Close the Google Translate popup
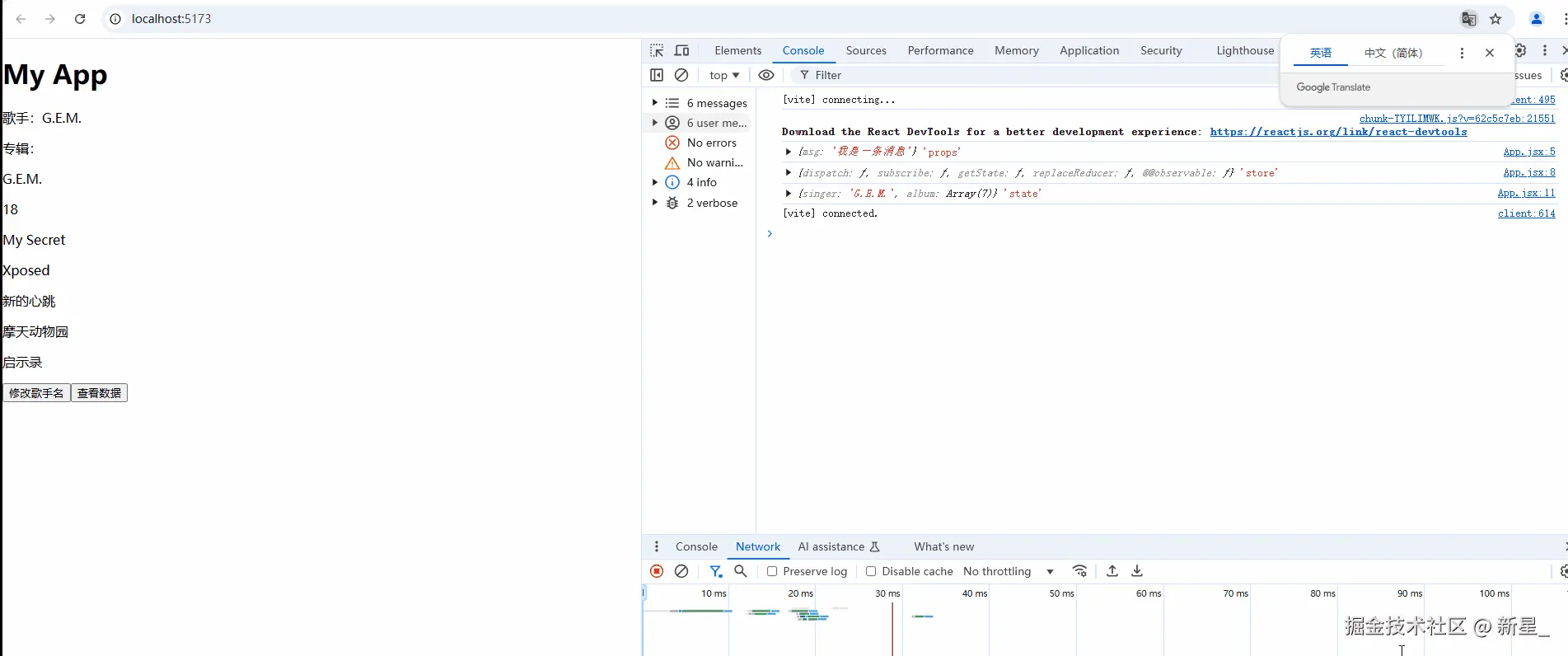1568x656 pixels. [1490, 53]
